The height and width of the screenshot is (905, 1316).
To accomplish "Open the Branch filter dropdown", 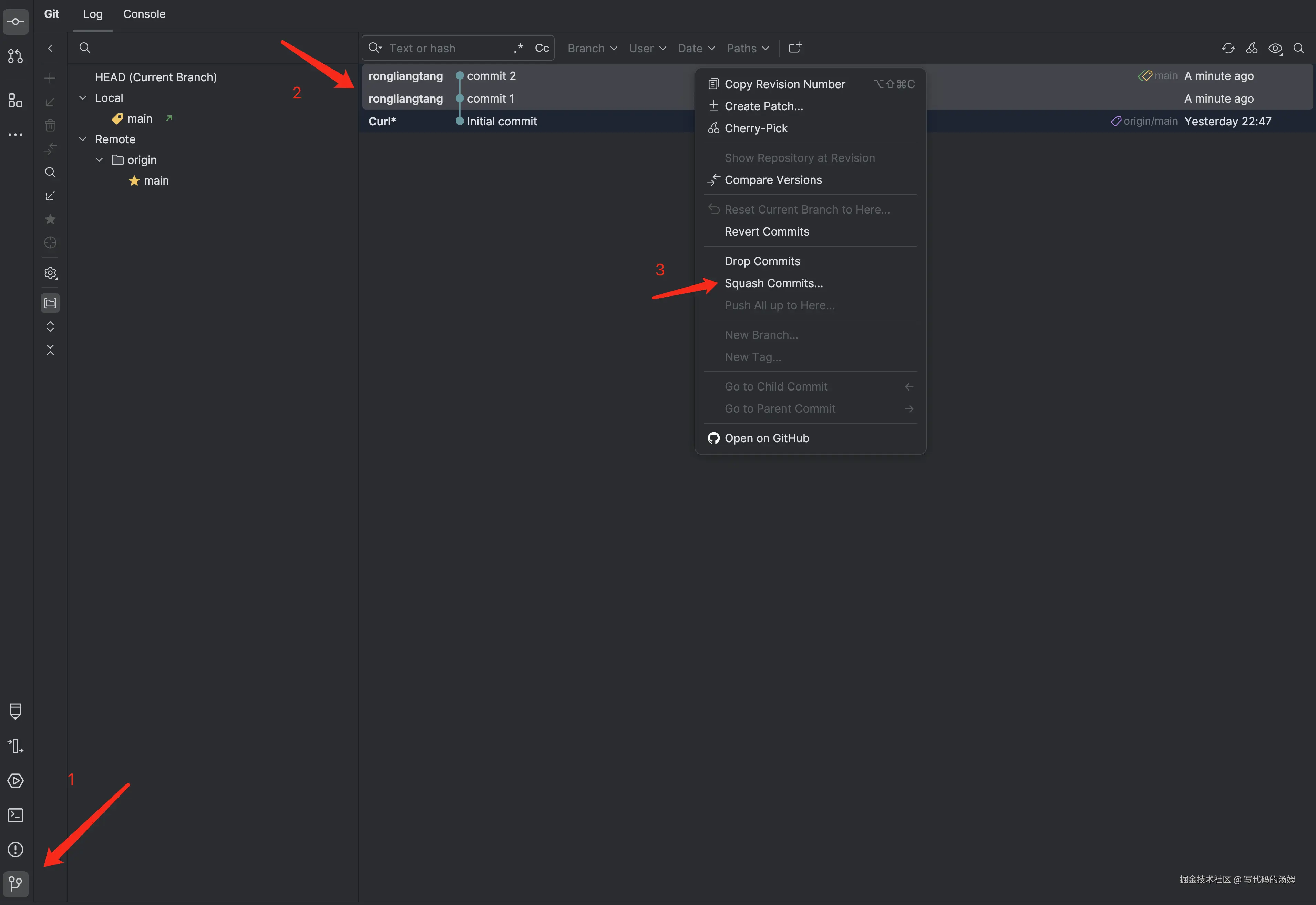I will point(592,48).
